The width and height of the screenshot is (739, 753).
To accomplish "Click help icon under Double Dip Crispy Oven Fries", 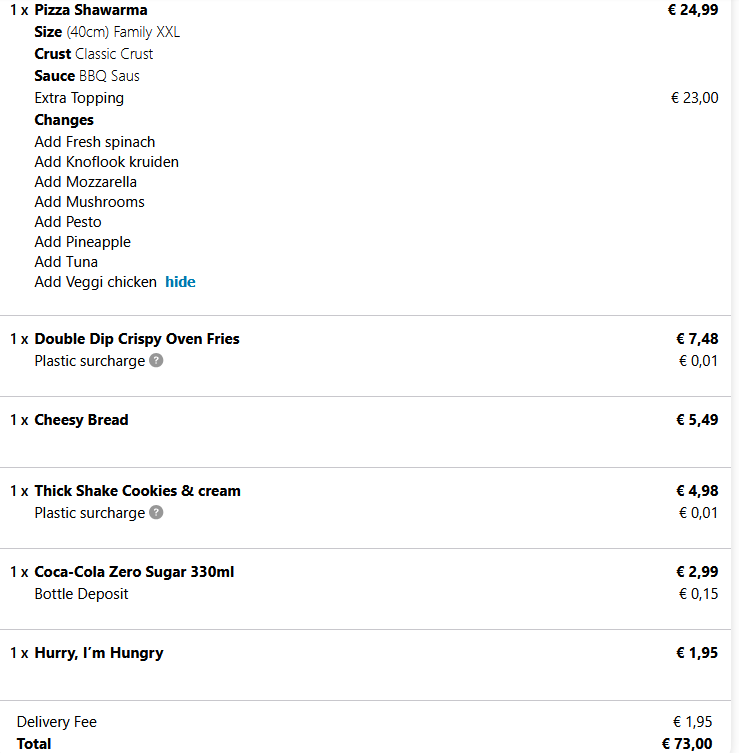I will (156, 361).
